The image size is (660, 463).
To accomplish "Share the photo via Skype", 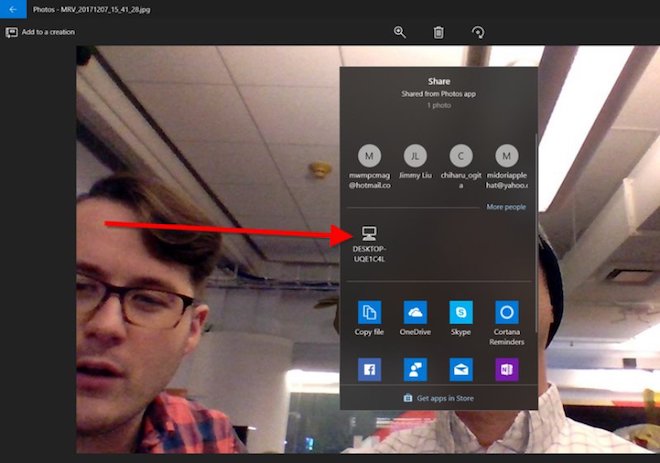I will pos(461,318).
